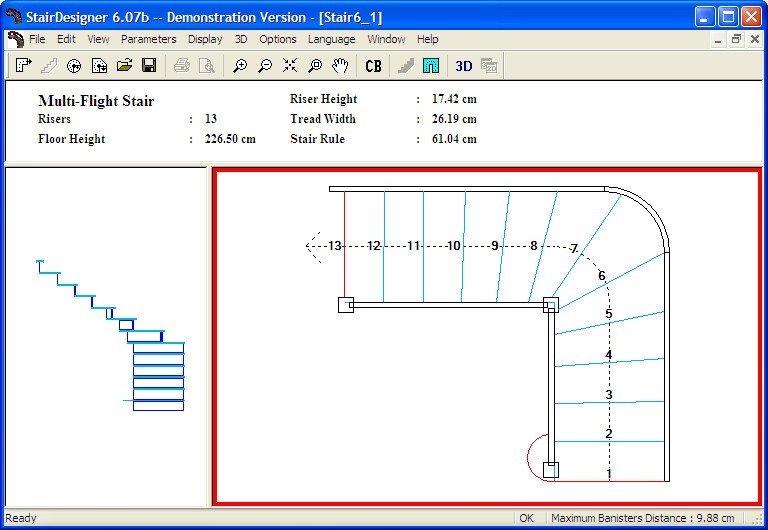Screen dimensions: 768x530
Task: Expand the Display menu
Action: (205, 39)
